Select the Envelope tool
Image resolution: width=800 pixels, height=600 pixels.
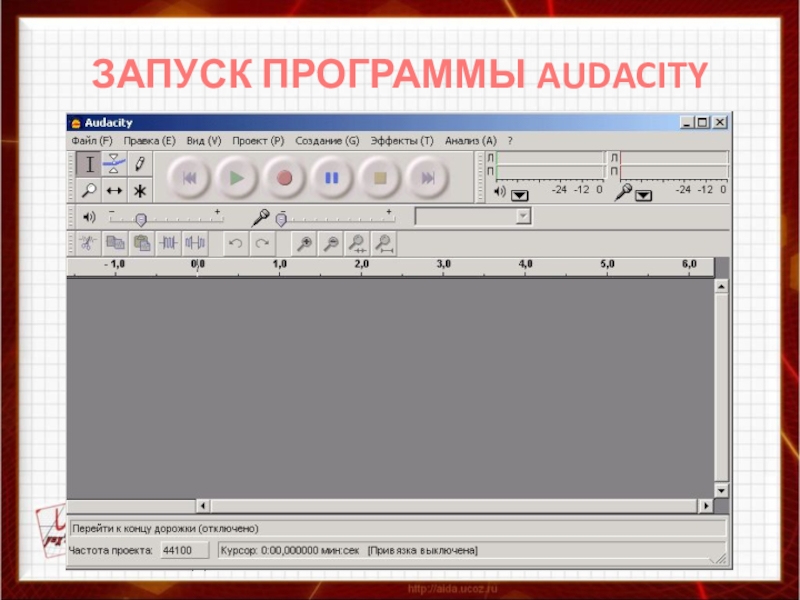(114, 164)
